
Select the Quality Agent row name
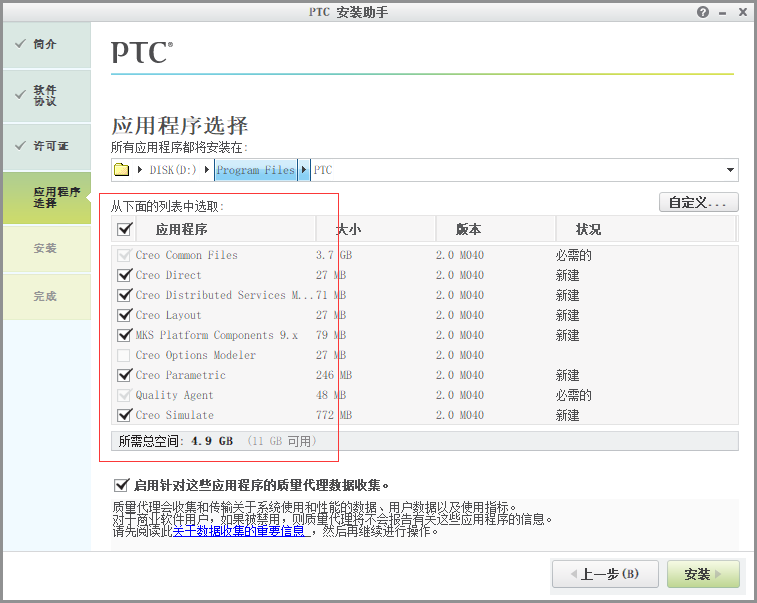click(x=174, y=395)
